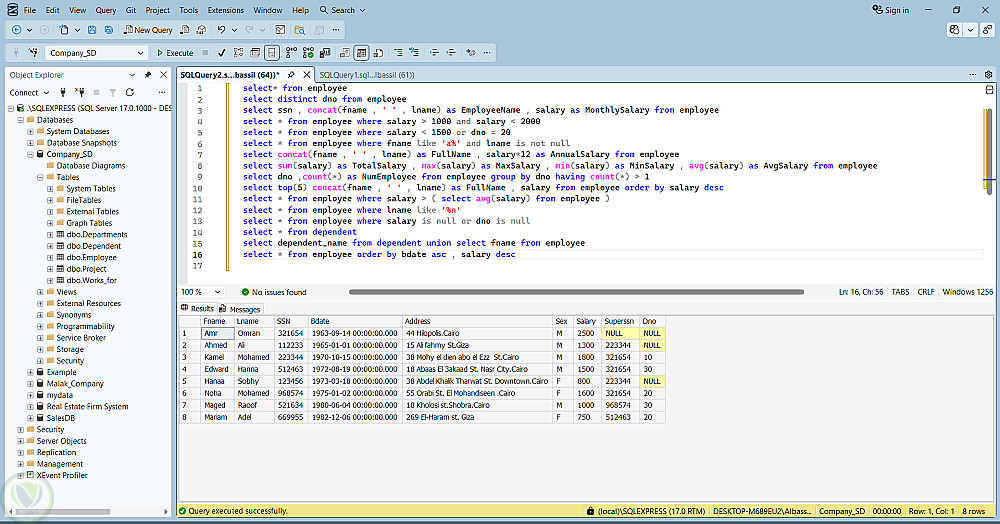Open the Query menu
The height and width of the screenshot is (524, 1000).
coord(106,10)
